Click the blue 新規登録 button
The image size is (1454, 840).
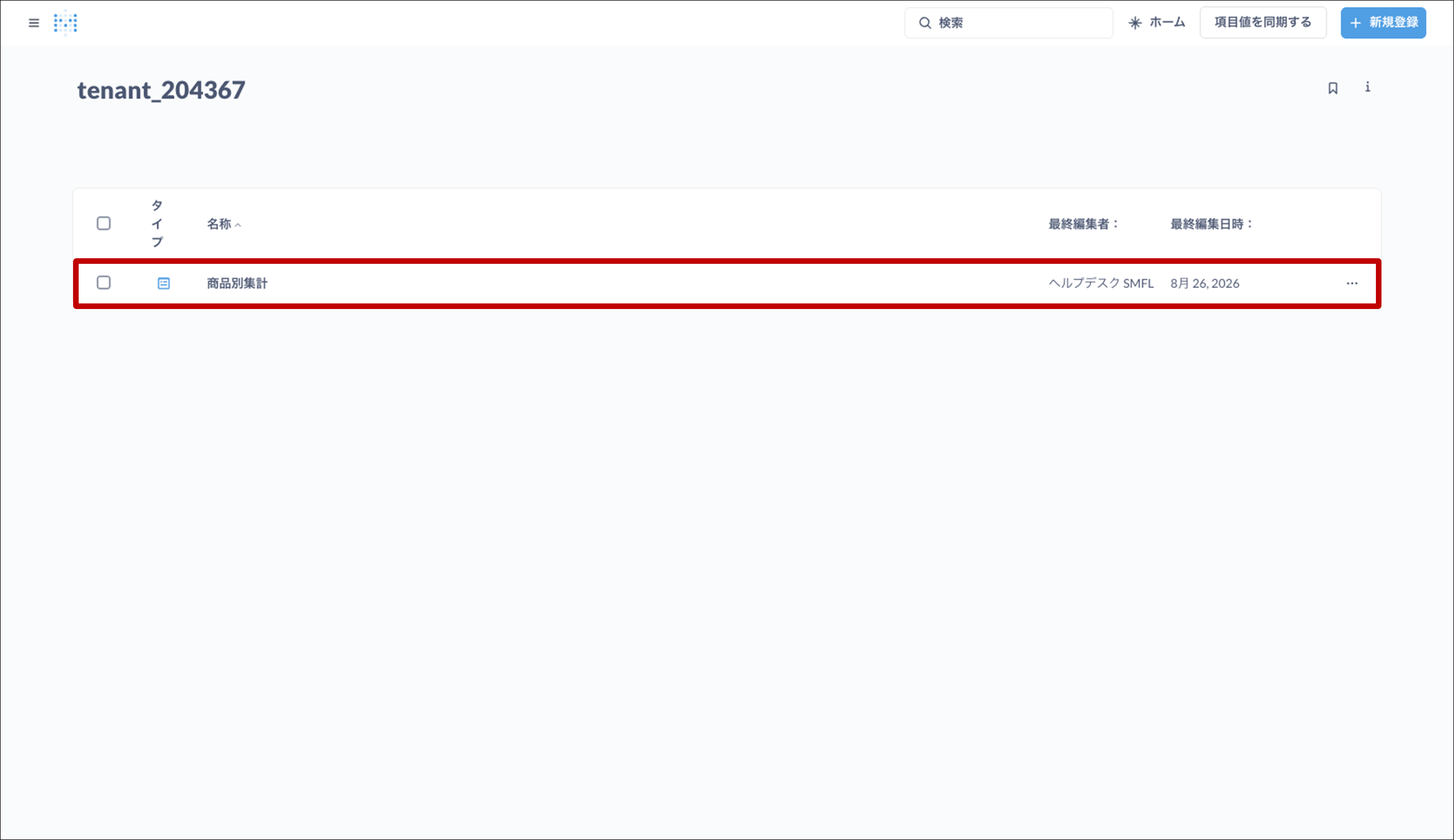(1383, 22)
